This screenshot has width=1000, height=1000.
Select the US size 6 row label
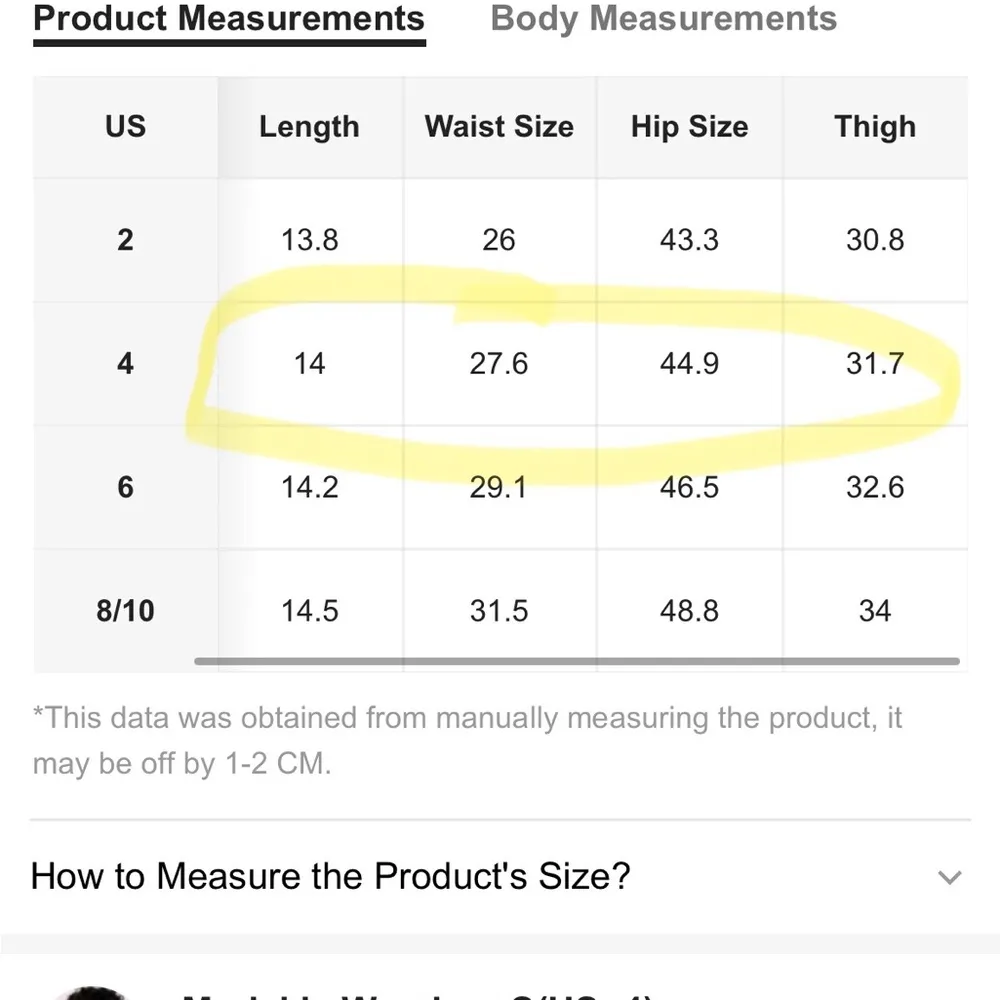tap(125, 487)
